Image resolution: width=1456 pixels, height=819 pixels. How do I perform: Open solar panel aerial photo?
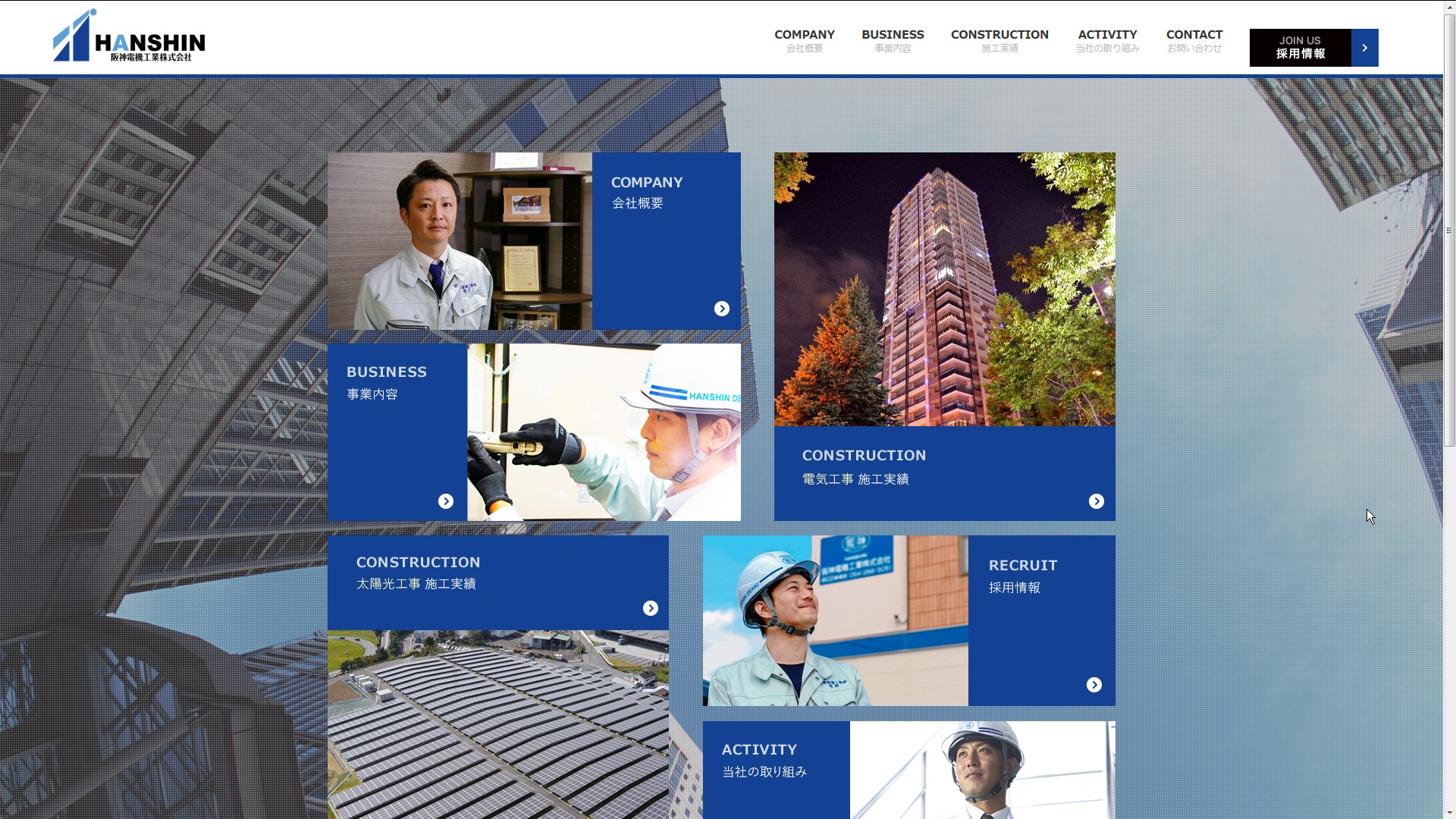pyautogui.click(x=498, y=724)
